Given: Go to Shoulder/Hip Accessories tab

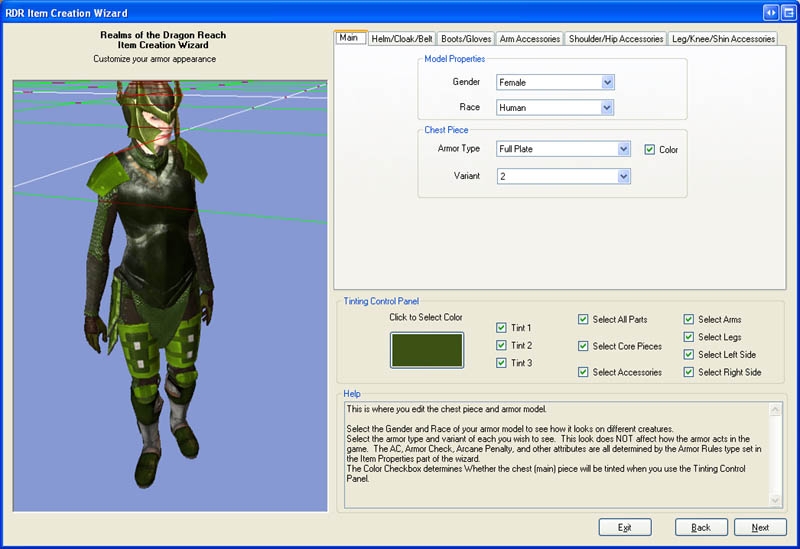Looking at the screenshot, I should click(x=616, y=39).
